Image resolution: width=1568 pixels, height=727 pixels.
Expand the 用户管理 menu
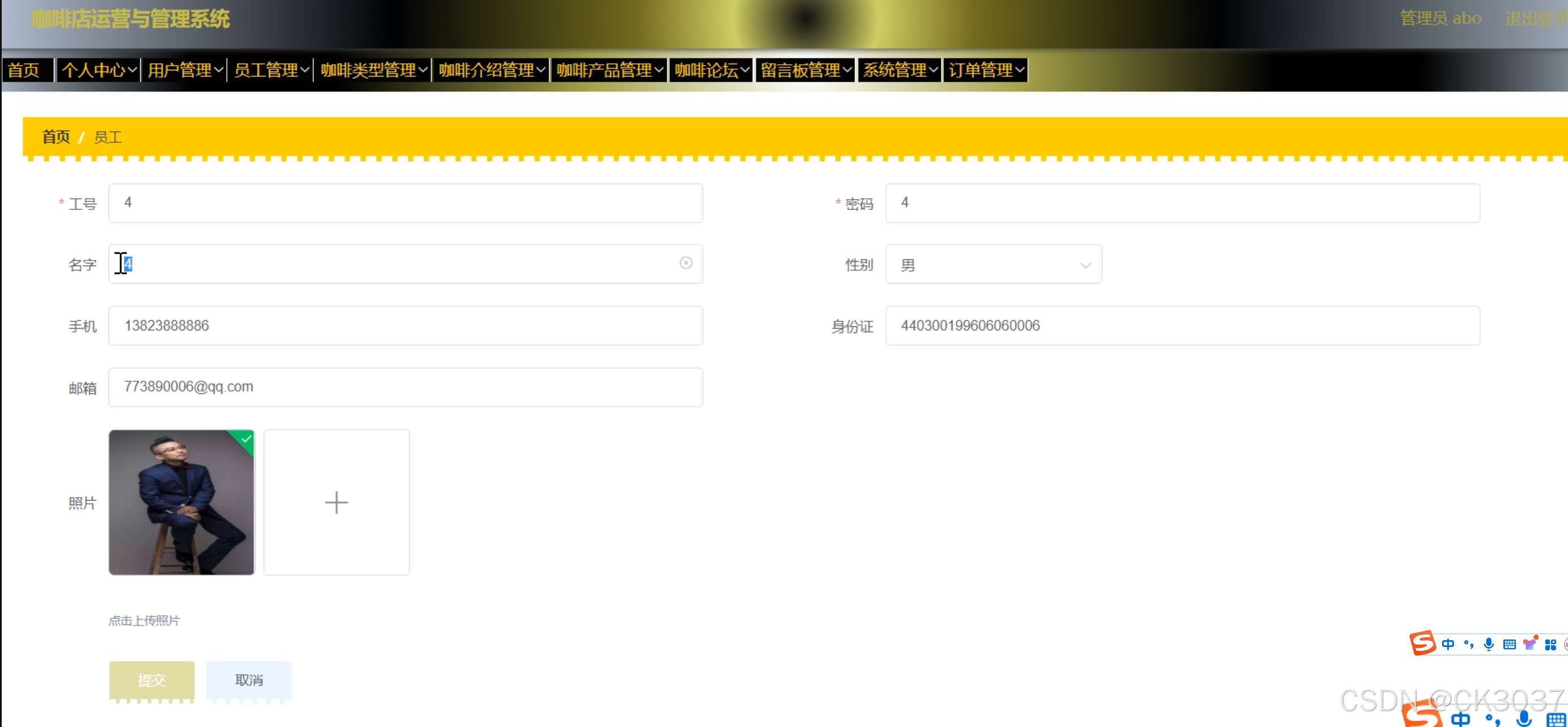pos(184,70)
